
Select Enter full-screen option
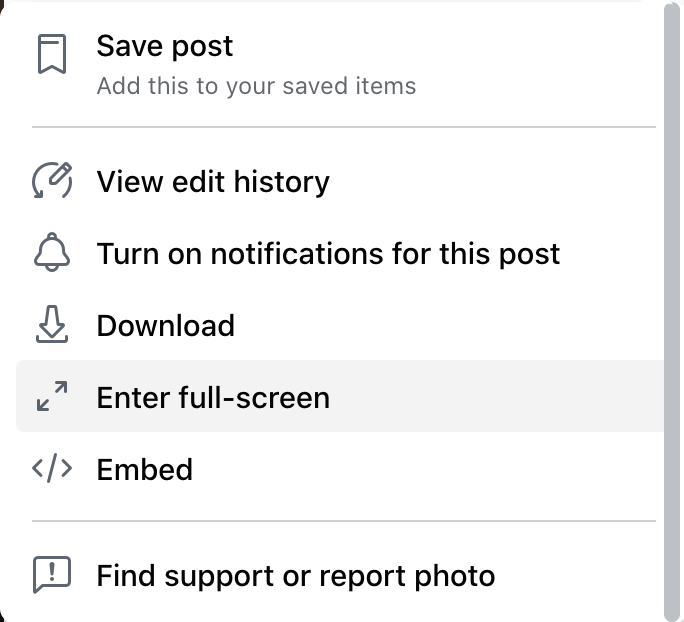coord(340,396)
